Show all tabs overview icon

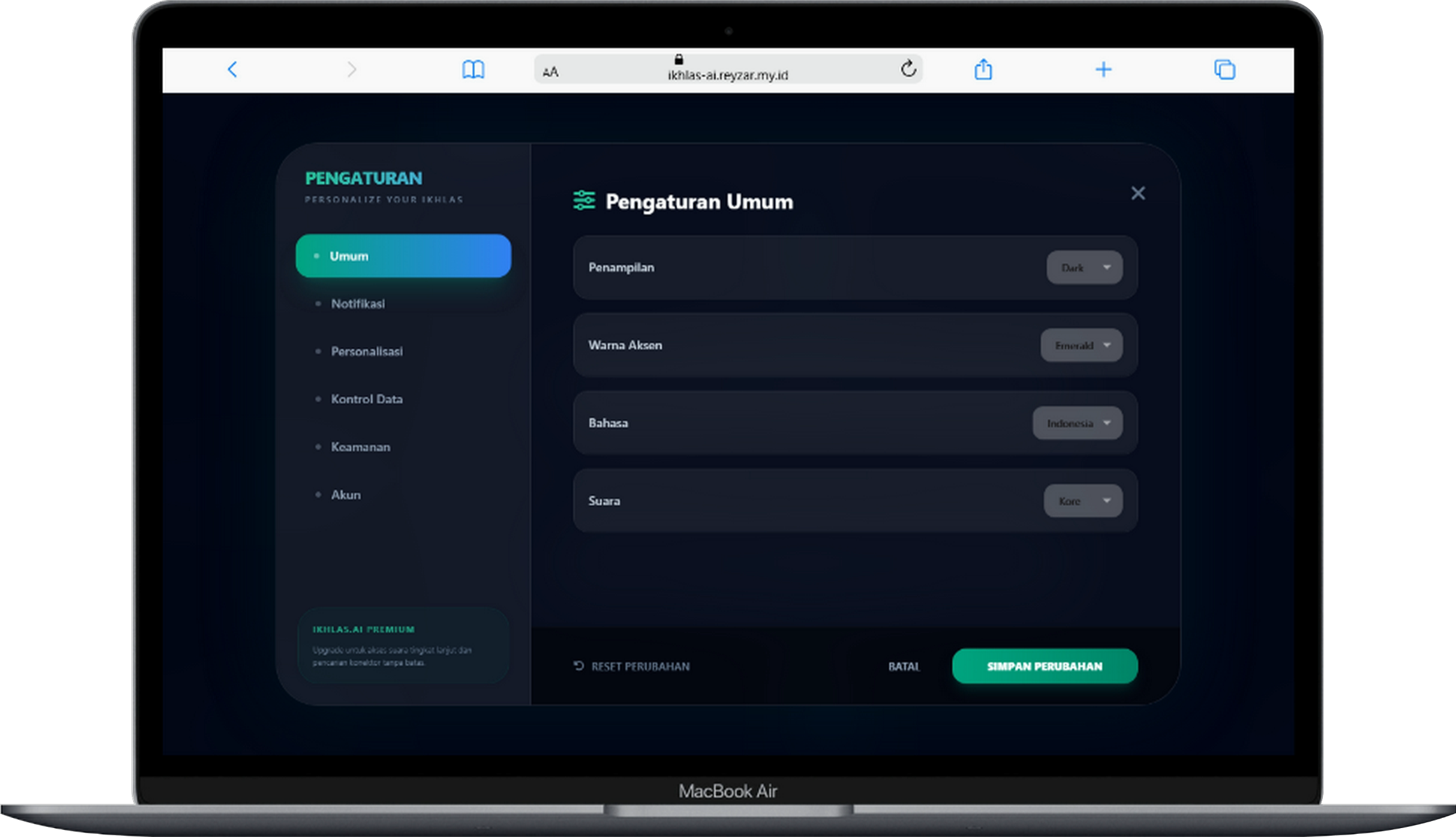point(1224,69)
